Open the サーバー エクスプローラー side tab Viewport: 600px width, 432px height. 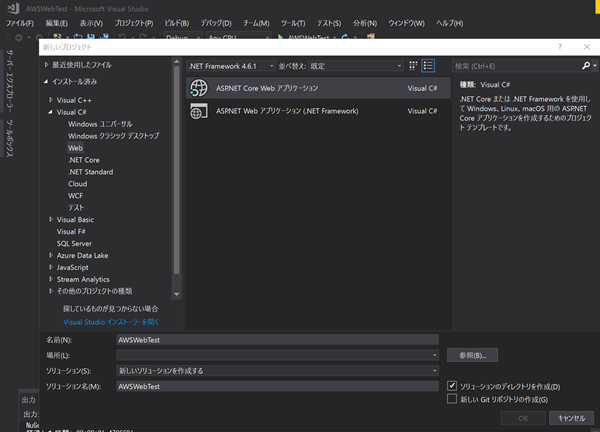(10, 81)
